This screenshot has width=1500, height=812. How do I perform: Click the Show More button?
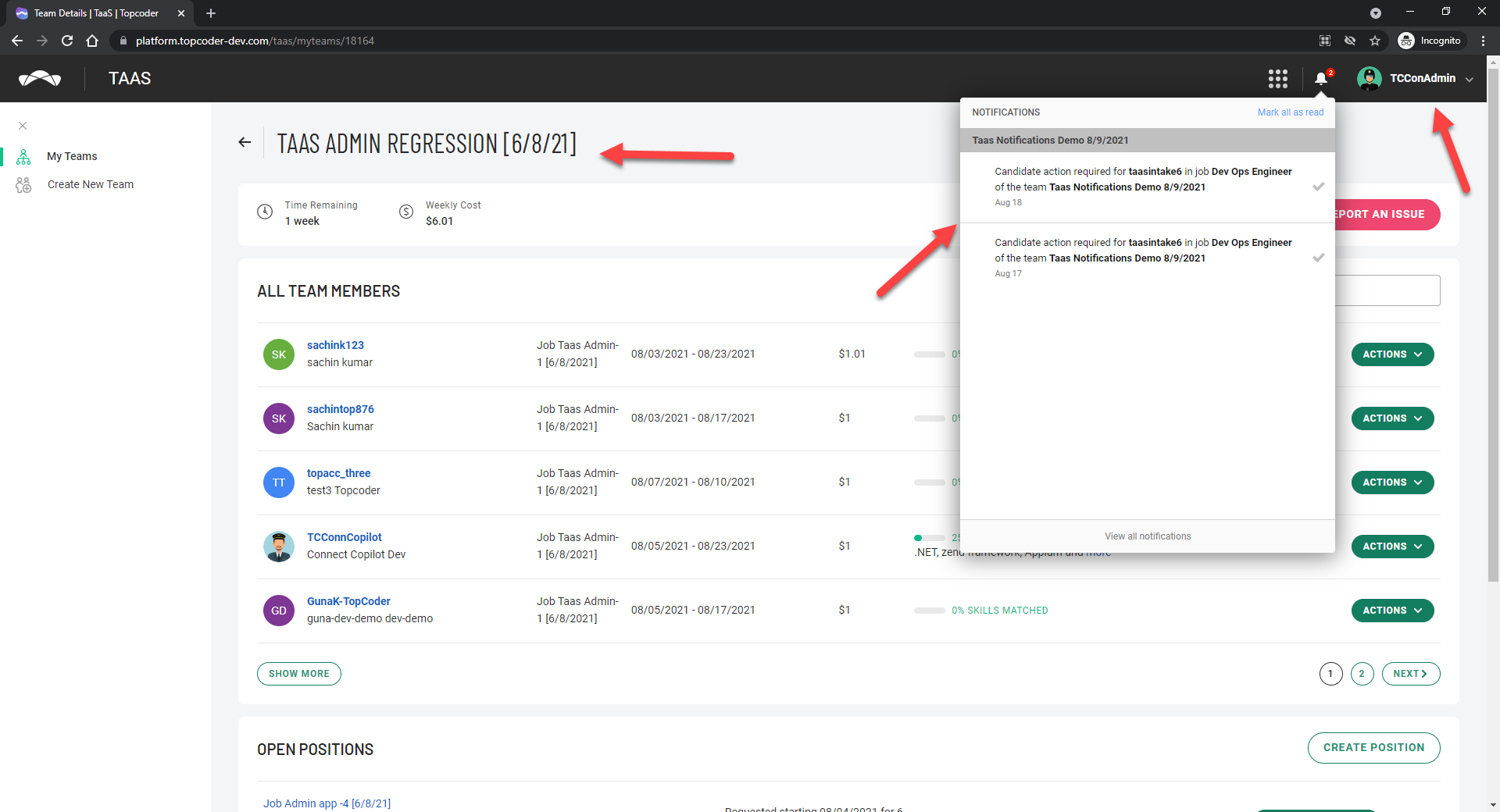[x=299, y=674]
